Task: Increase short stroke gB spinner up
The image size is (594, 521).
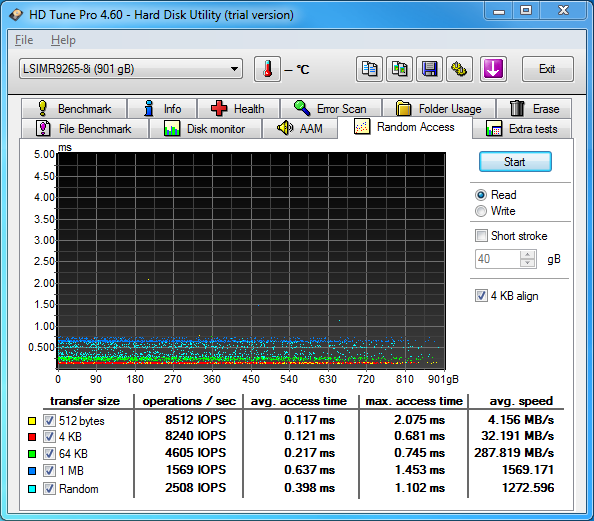Action: (x=528, y=255)
